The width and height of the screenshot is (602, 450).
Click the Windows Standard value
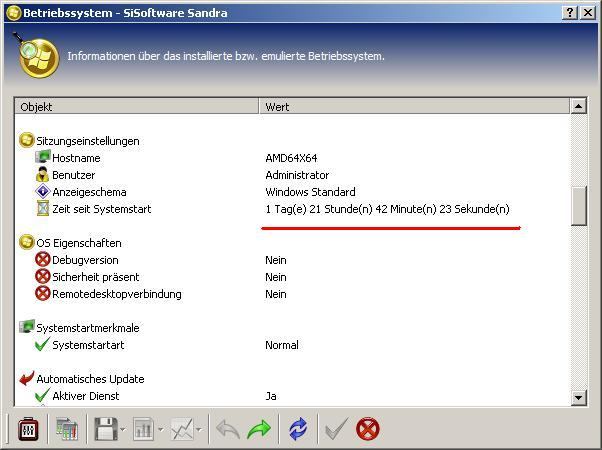tap(310, 192)
